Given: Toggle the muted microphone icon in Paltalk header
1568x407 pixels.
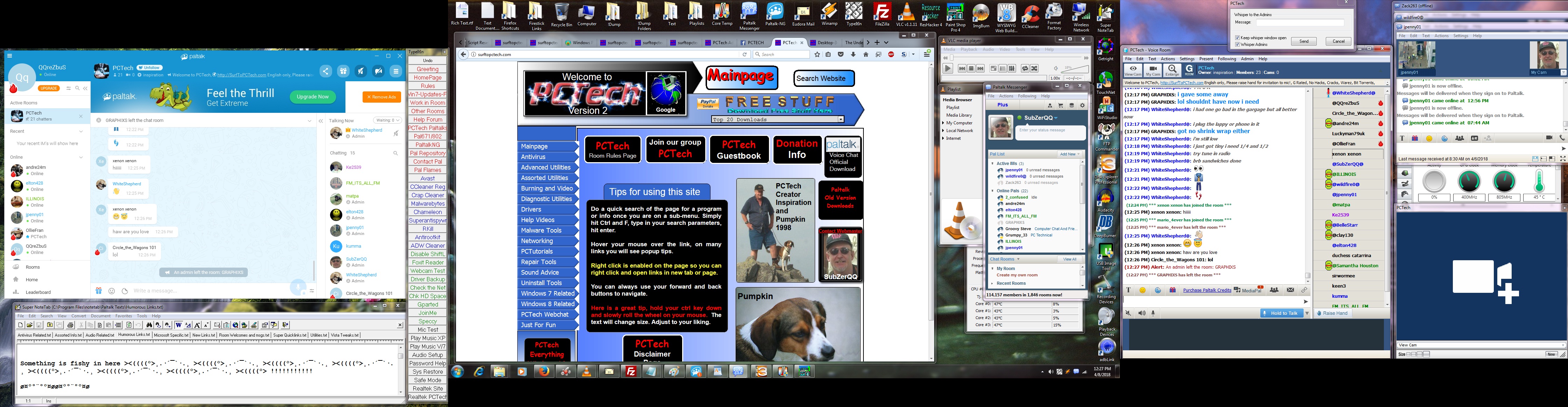Looking at the screenshot, I should pyautogui.click(x=361, y=71).
